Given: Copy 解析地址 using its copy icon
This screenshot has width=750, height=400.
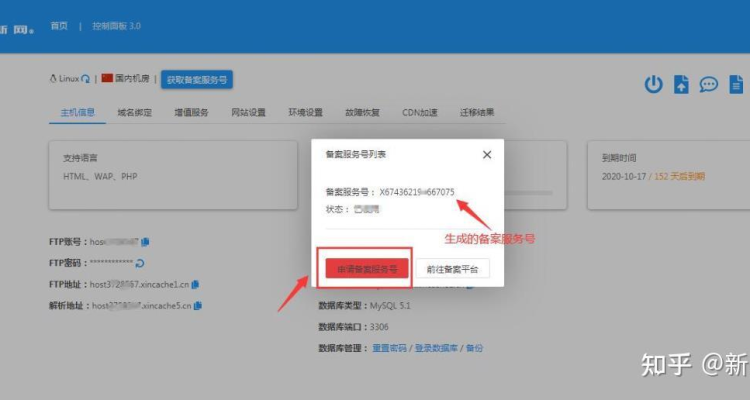Looking at the screenshot, I should click(198, 306).
